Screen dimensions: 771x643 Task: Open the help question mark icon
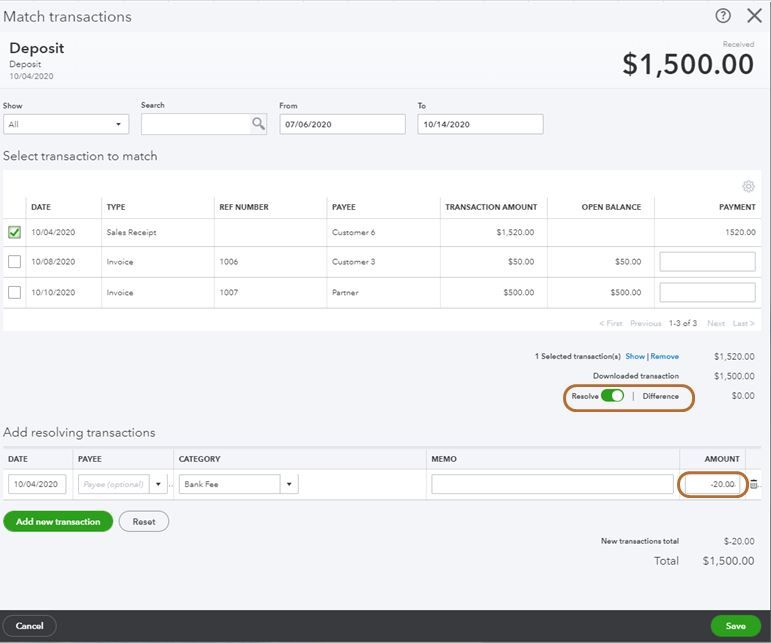pyautogui.click(x=723, y=16)
